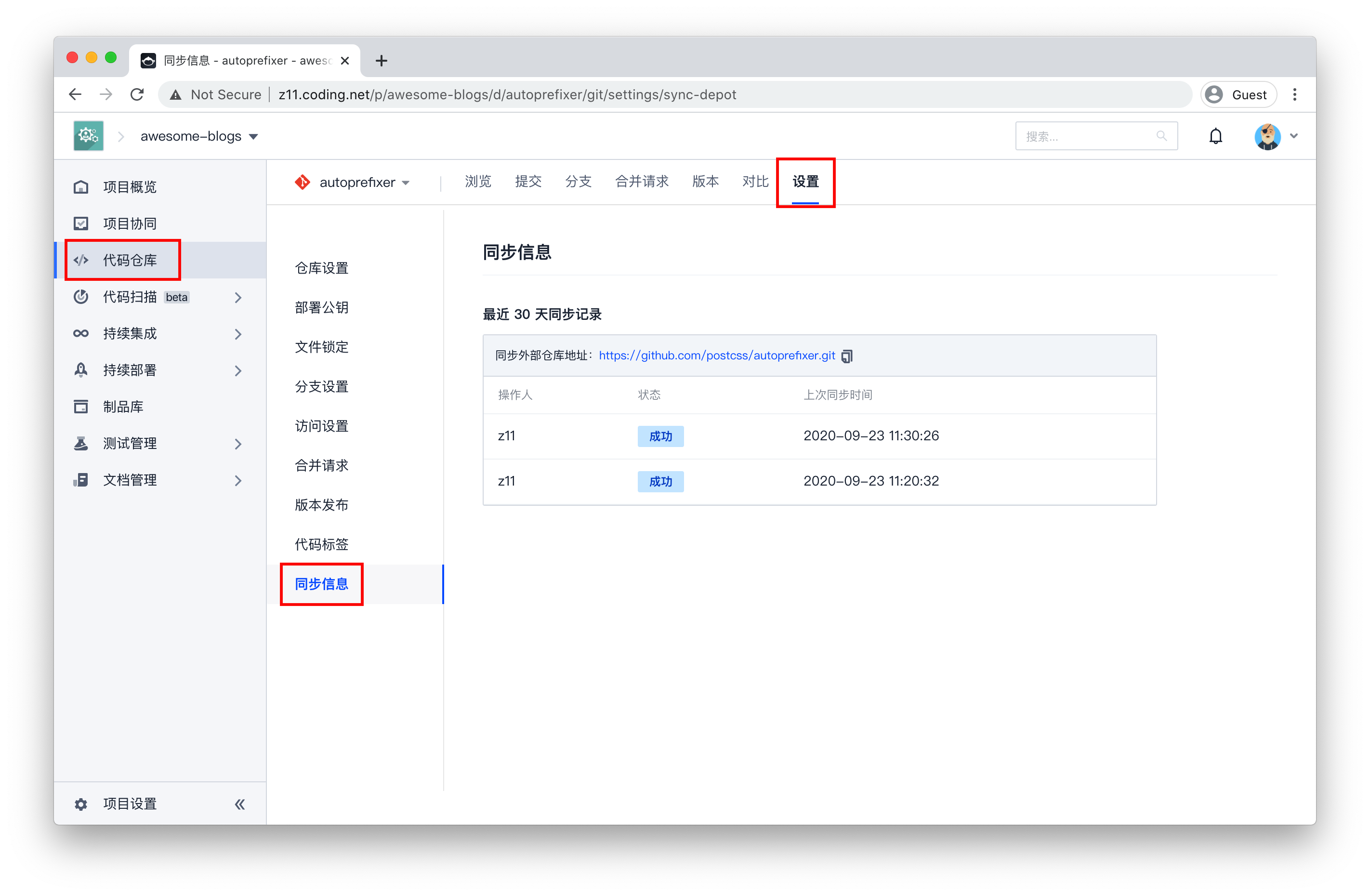Click the browser address bar URL

pyautogui.click(x=507, y=94)
